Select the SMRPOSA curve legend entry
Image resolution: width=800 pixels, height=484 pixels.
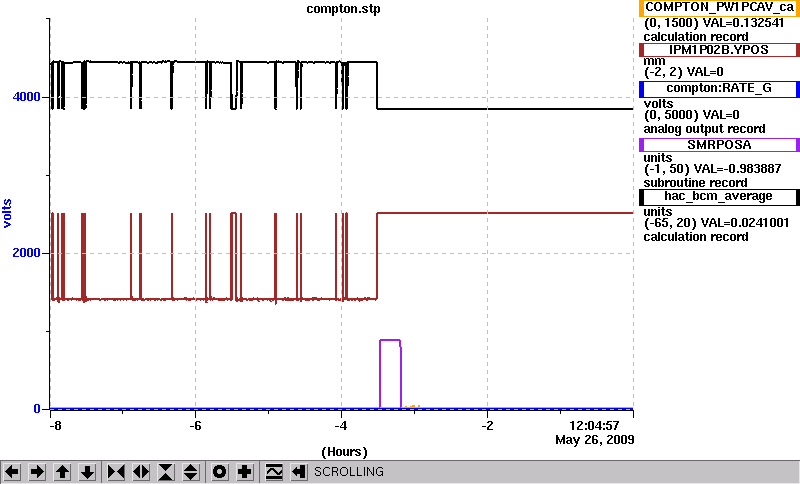[719, 145]
